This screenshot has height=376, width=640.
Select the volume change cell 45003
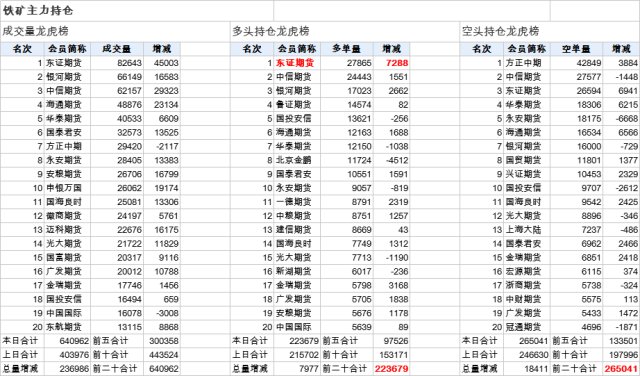[x=166, y=63]
